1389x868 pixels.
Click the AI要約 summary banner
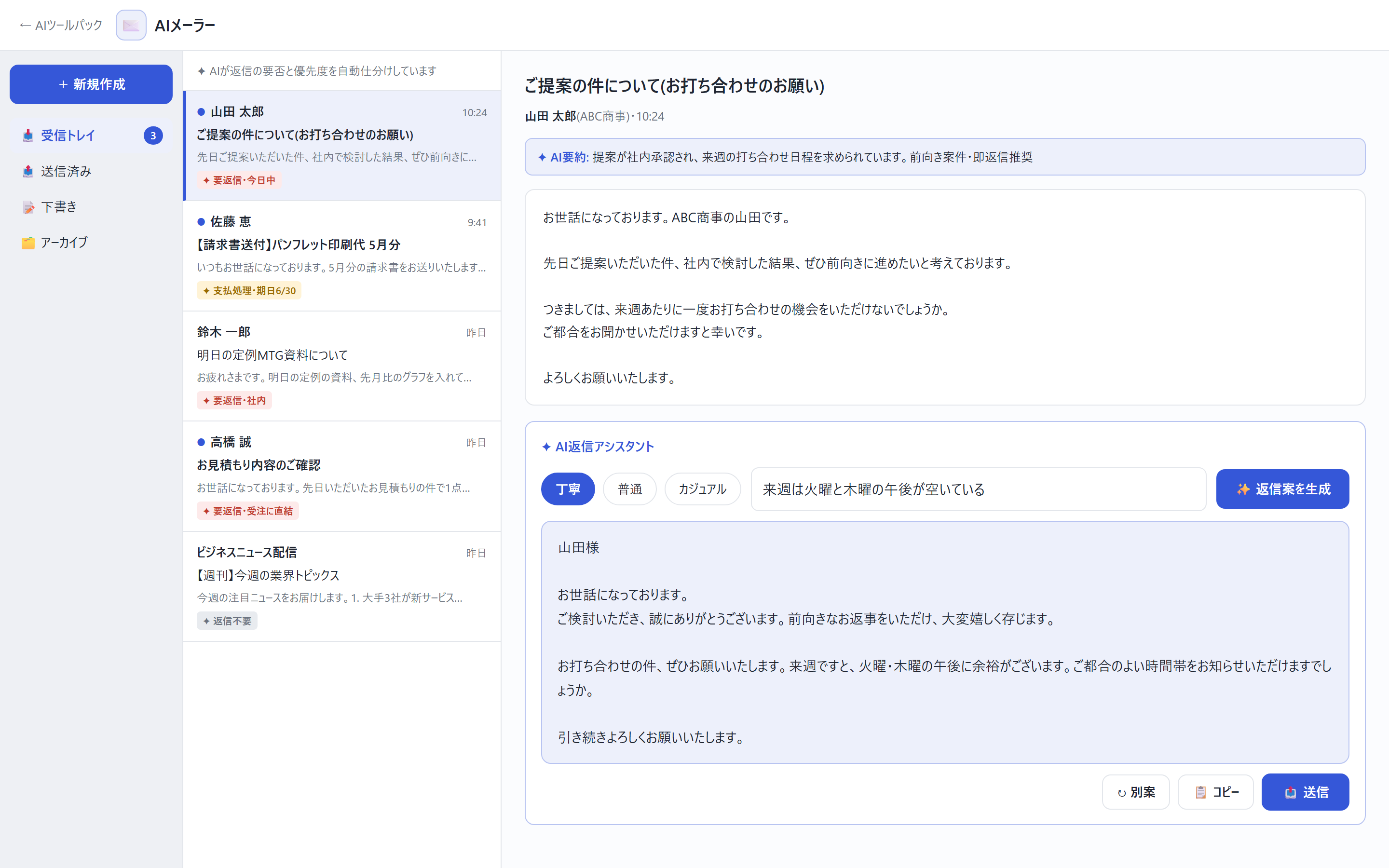coord(945,157)
